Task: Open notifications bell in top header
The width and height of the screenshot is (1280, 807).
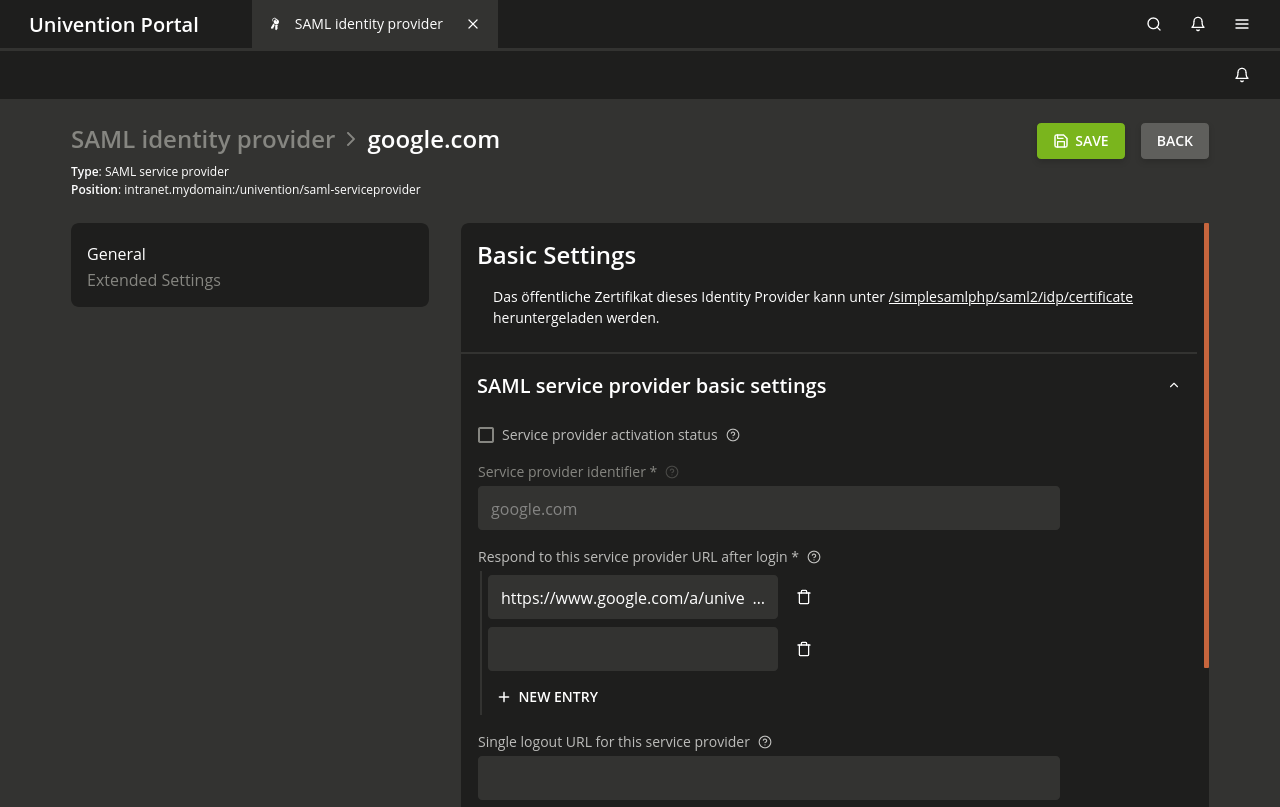Action: click(x=1198, y=24)
